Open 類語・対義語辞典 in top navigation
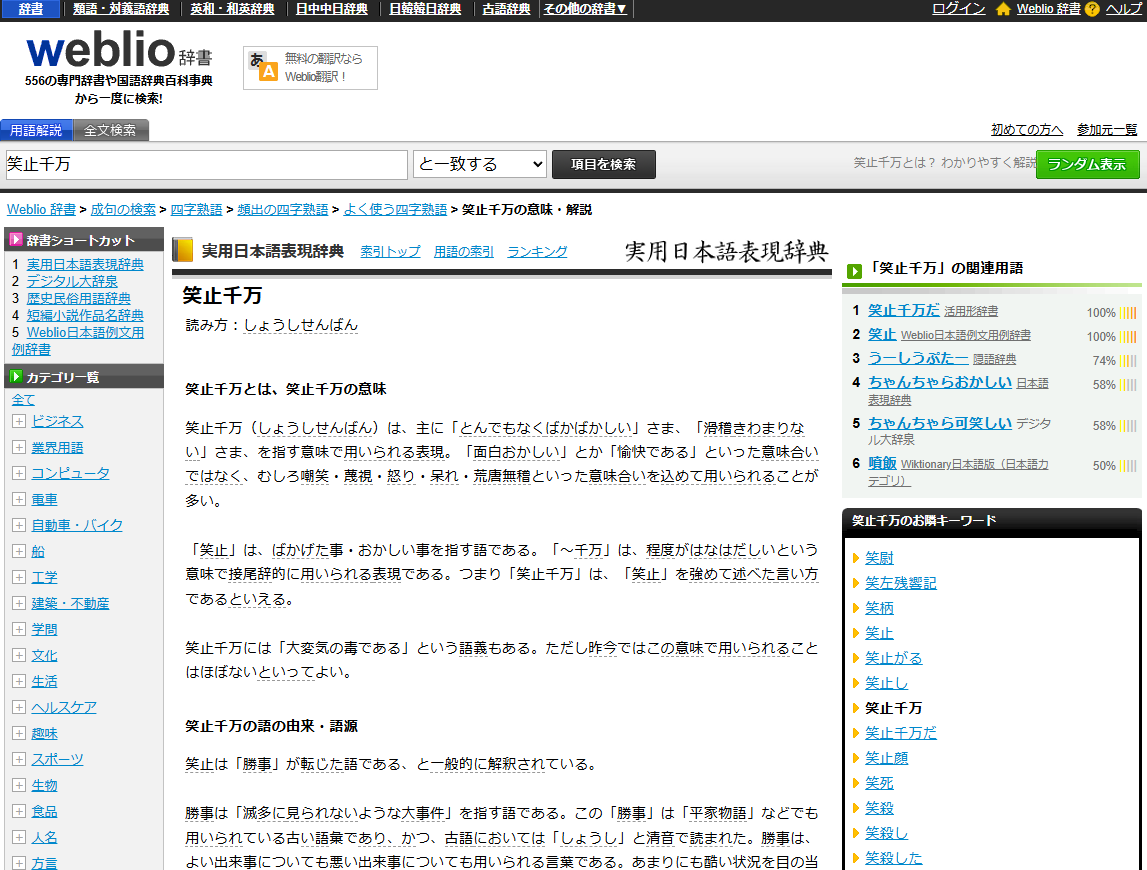Image resolution: width=1147 pixels, height=870 pixels. pyautogui.click(x=121, y=9)
